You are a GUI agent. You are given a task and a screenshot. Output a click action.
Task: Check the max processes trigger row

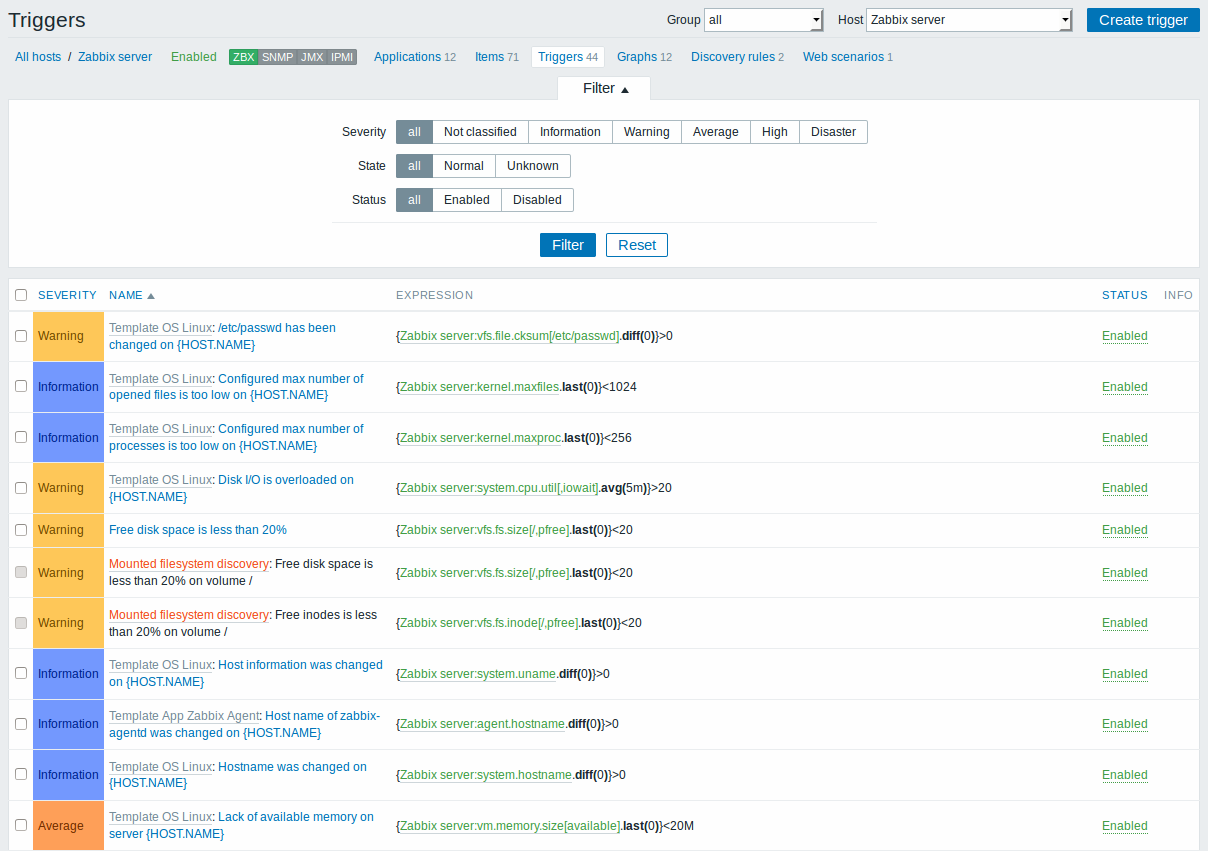(21, 437)
